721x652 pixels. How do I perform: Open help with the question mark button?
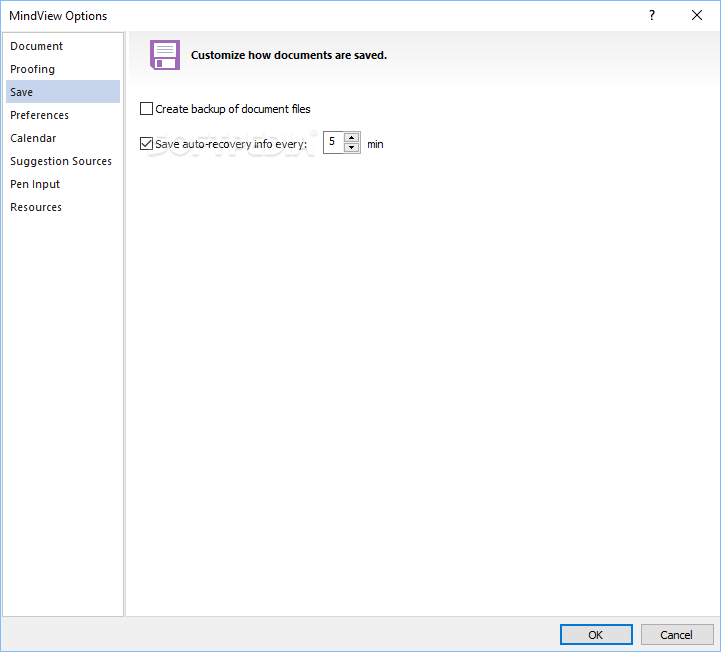tap(652, 15)
